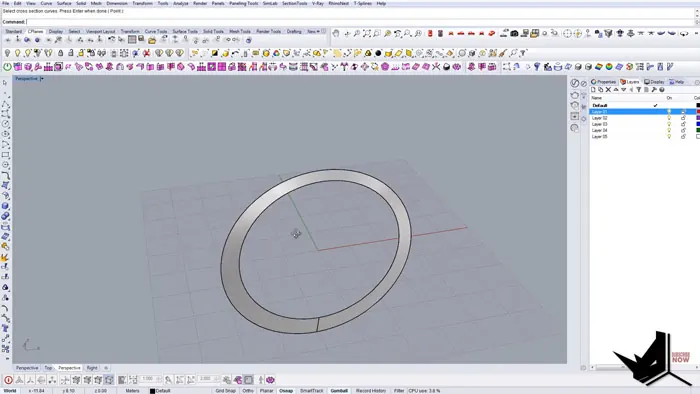Image resolution: width=700 pixels, height=394 pixels.
Task: Click Layer 04 green color swatch
Action: (698, 130)
